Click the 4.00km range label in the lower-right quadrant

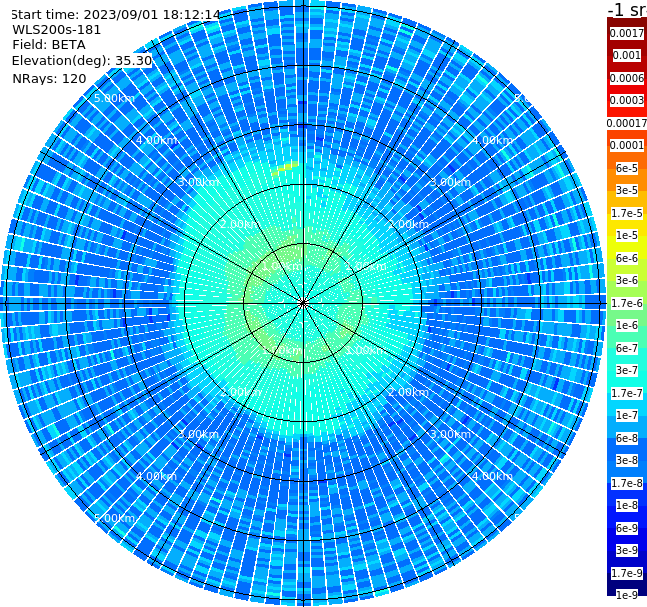point(492,476)
